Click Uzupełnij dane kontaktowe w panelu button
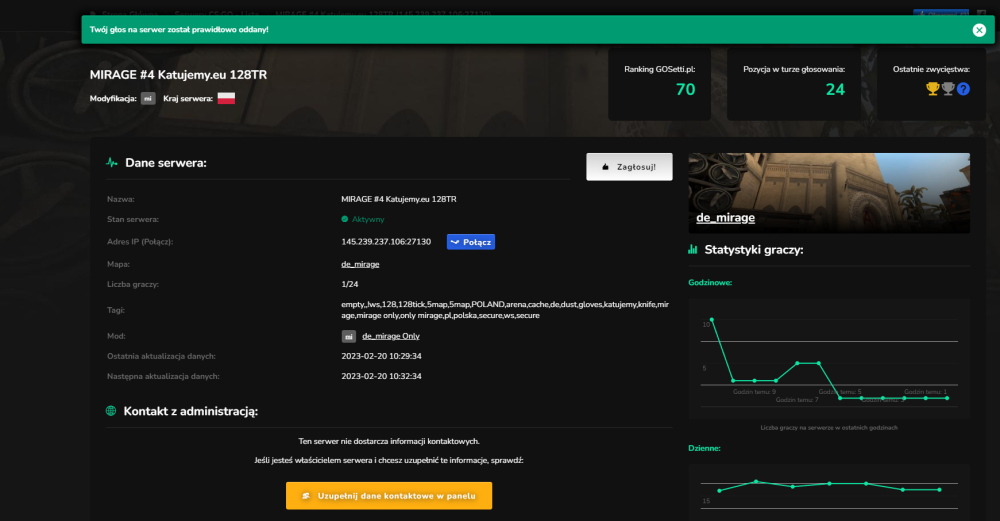Screen dimensions: 1000x521 (x=389, y=495)
